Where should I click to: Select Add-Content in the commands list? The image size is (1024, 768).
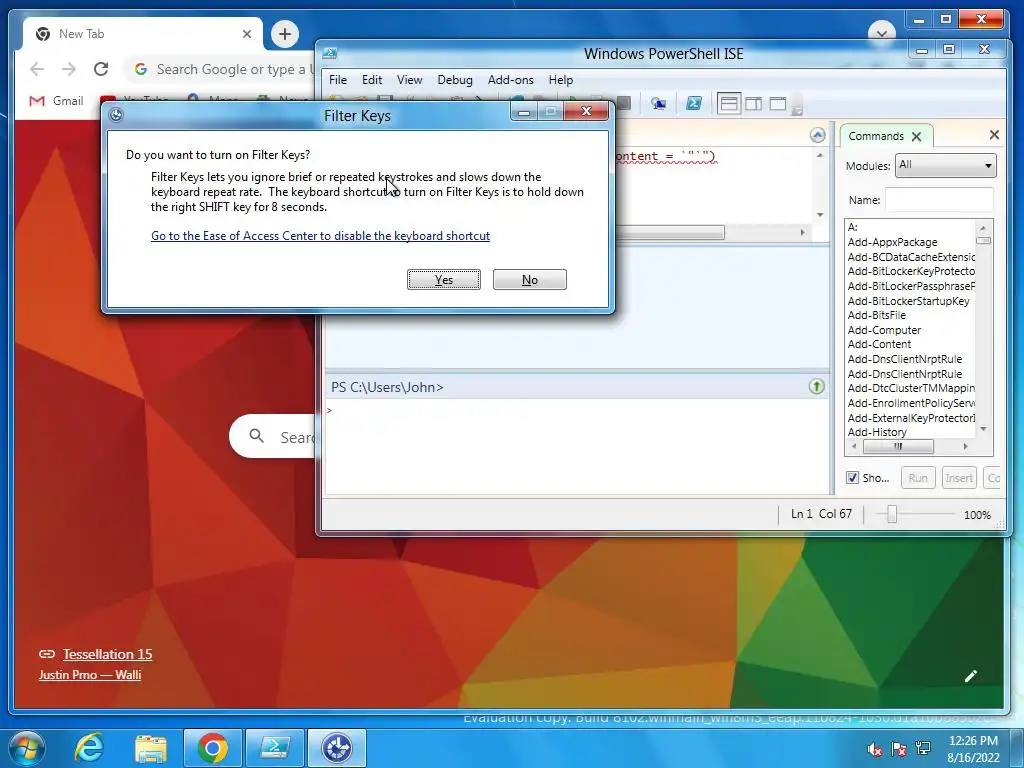coord(879,344)
